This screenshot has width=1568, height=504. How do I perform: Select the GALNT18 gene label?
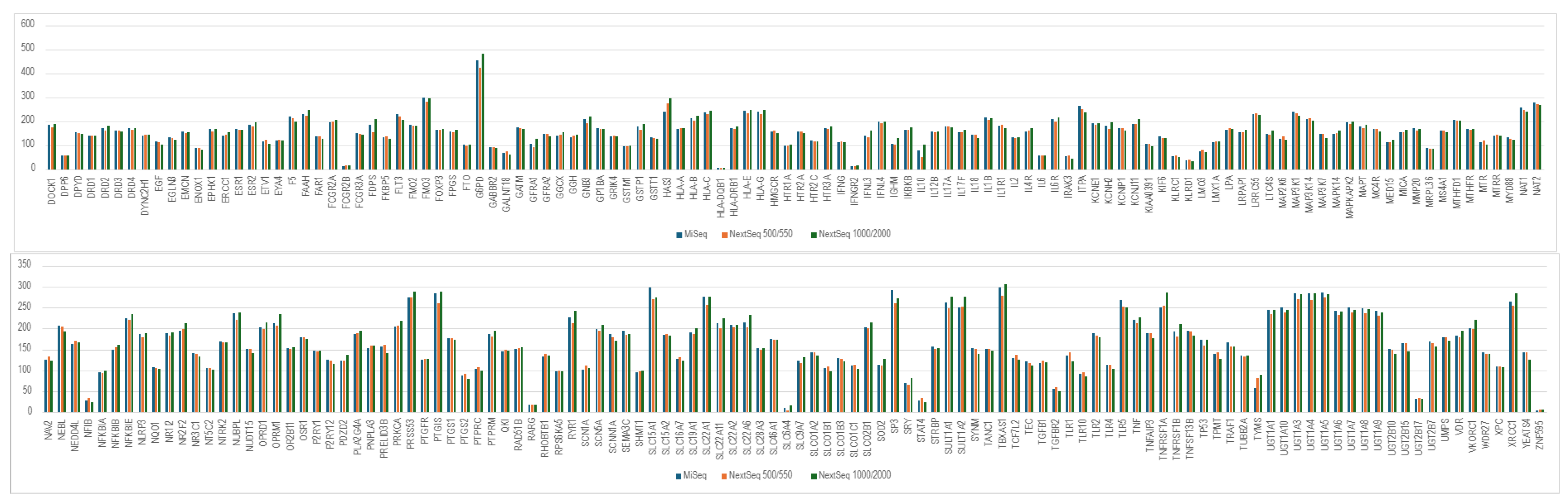pyautogui.click(x=506, y=194)
